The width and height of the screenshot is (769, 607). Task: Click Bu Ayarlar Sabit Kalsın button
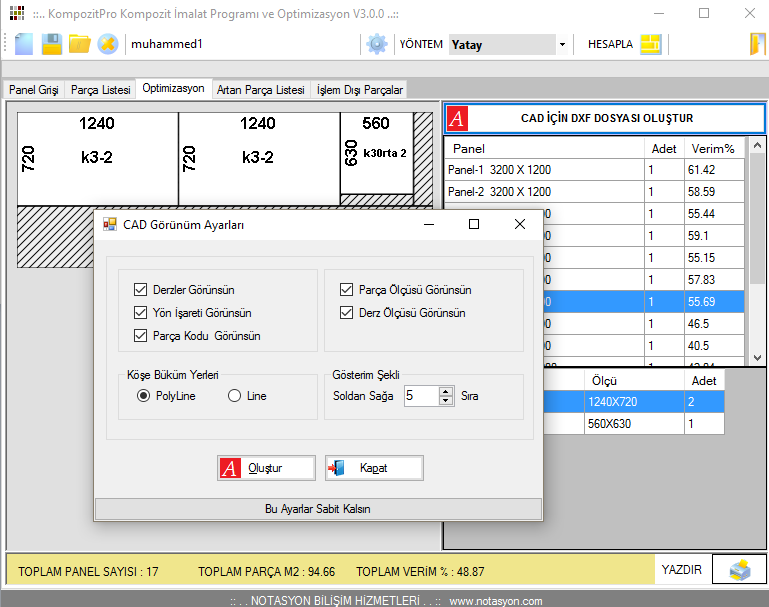[318, 509]
